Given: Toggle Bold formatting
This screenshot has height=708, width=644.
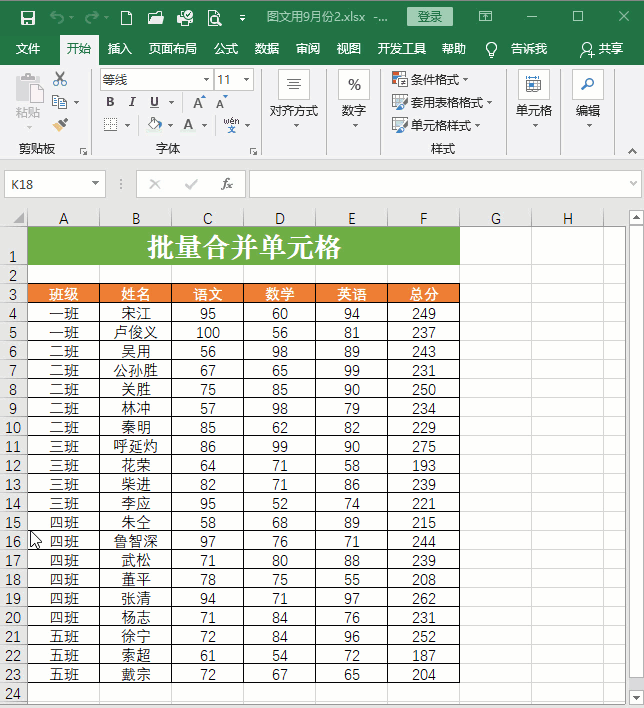Looking at the screenshot, I should (110, 102).
